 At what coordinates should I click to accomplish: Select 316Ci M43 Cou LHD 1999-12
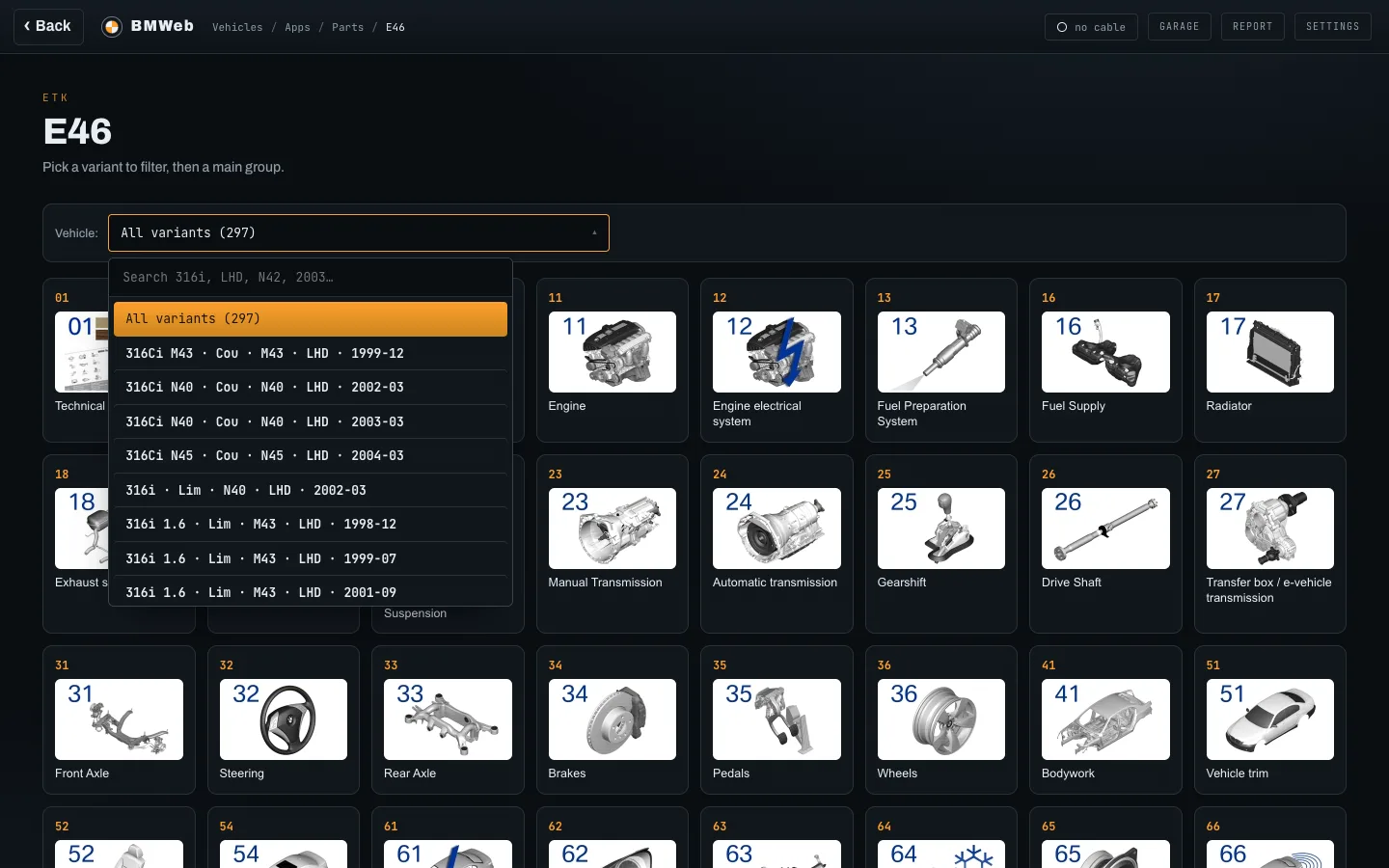tap(311, 353)
